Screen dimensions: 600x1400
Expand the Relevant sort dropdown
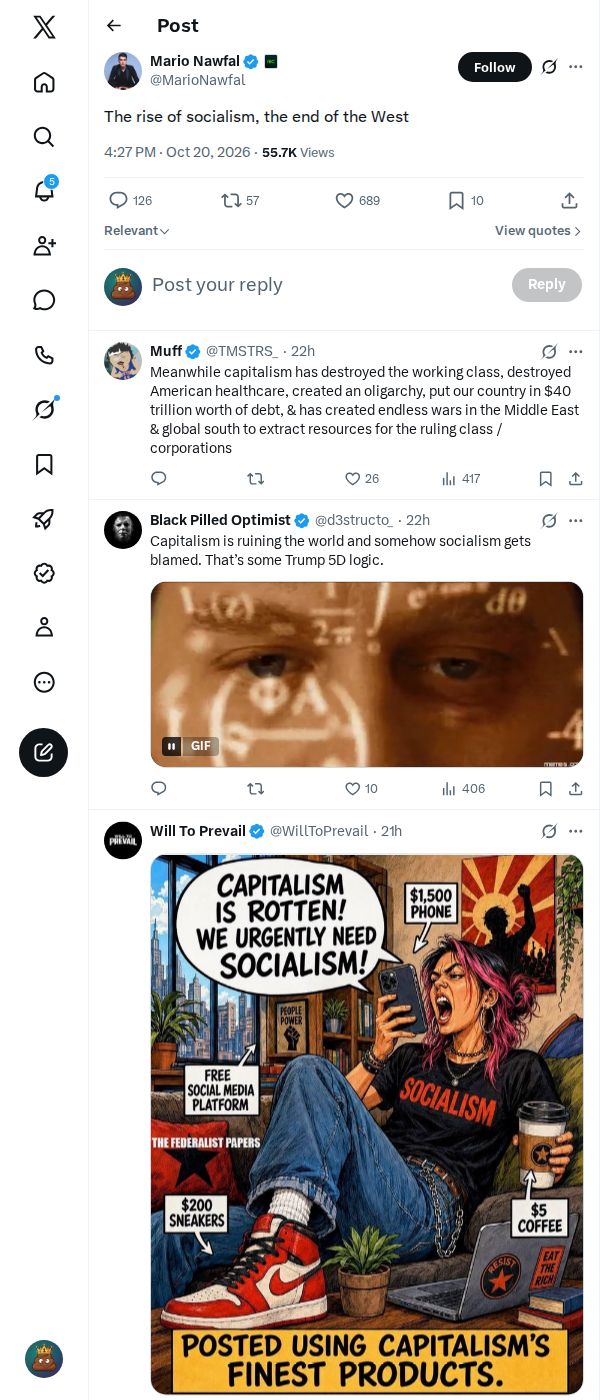(x=137, y=231)
